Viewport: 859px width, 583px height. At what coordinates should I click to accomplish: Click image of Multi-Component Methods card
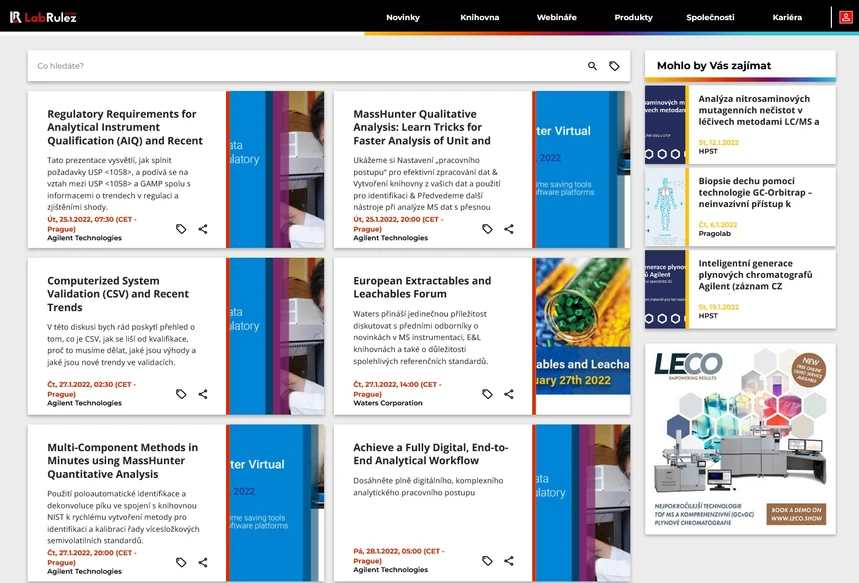275,502
